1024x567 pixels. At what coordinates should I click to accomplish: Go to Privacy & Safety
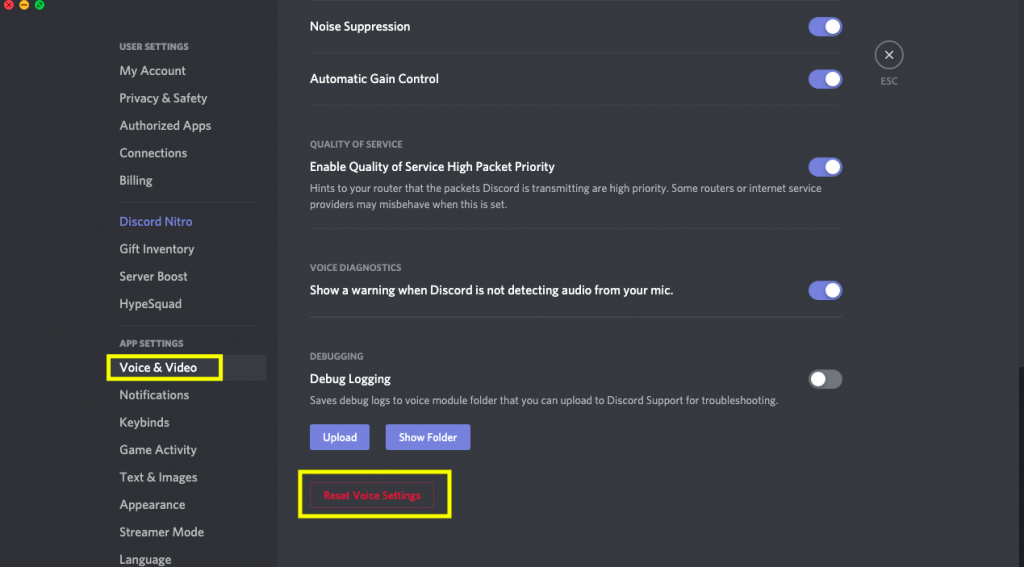coord(163,98)
